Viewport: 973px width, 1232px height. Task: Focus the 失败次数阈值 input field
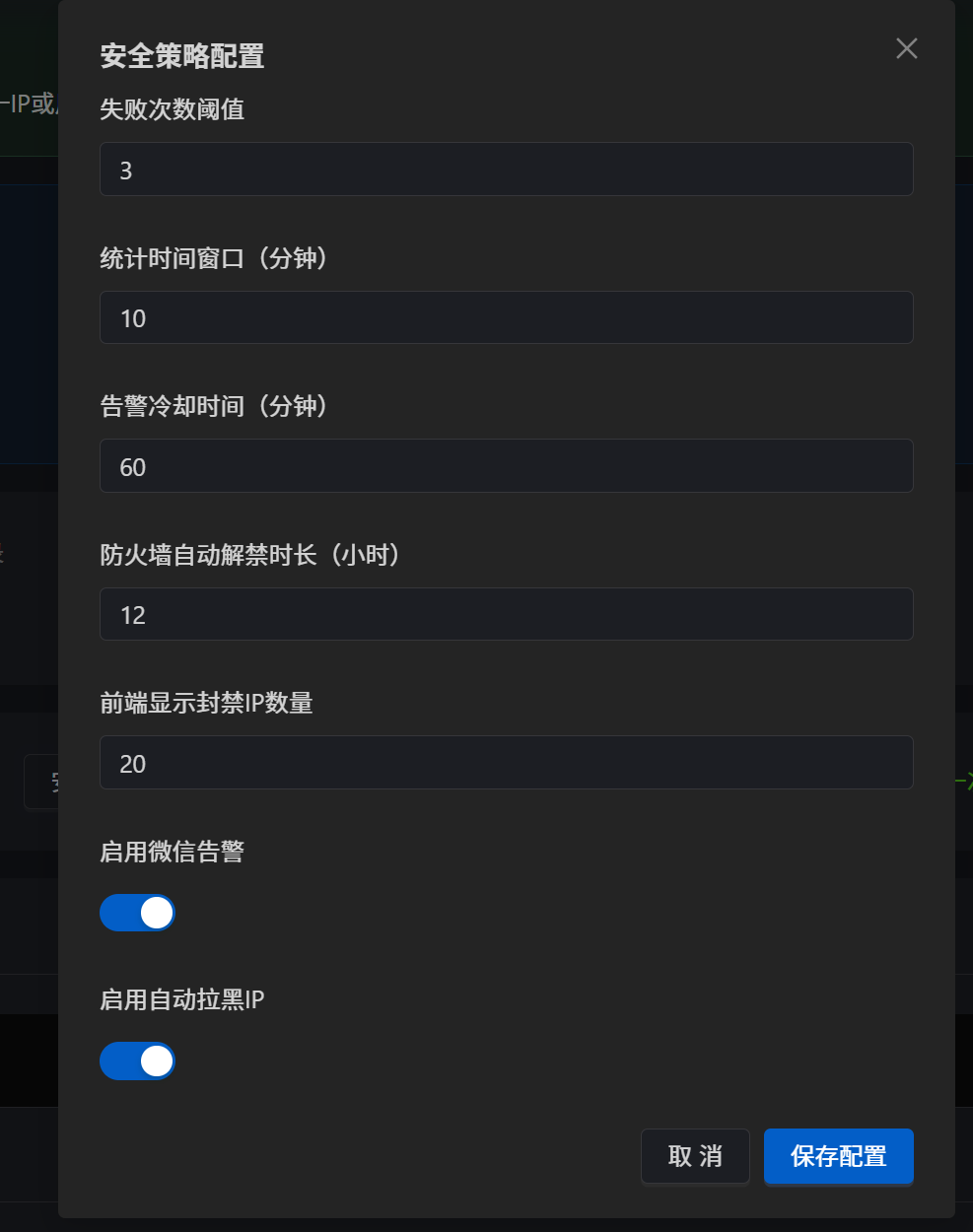[x=506, y=170]
